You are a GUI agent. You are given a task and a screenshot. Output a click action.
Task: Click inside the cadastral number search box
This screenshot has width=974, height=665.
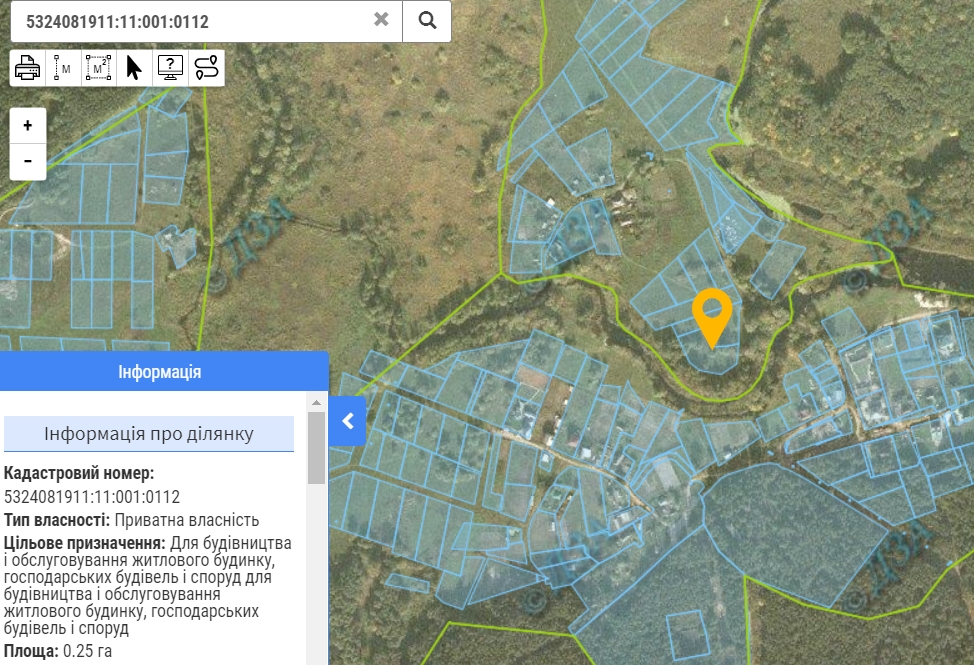190,21
